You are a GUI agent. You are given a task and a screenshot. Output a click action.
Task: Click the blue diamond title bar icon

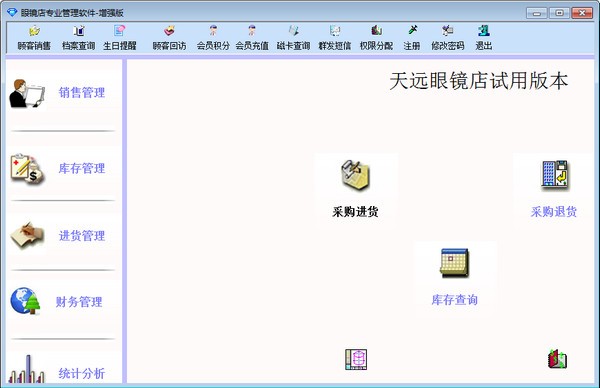point(12,13)
